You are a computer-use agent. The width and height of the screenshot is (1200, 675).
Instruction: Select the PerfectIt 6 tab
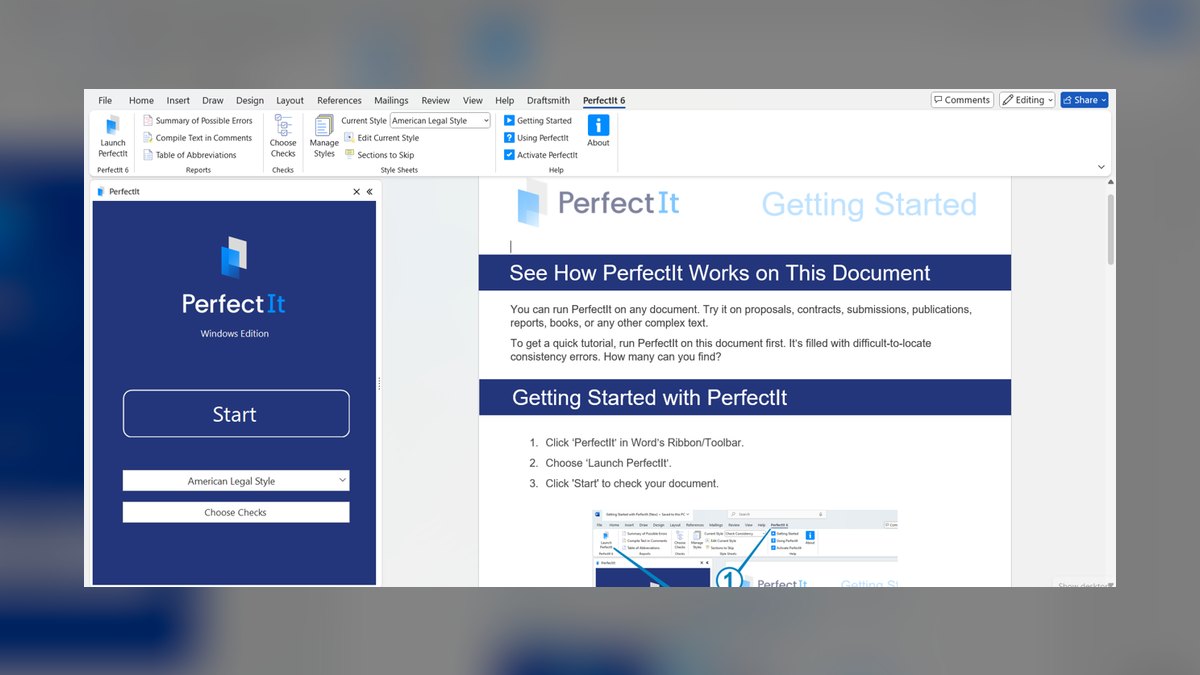[x=604, y=100]
